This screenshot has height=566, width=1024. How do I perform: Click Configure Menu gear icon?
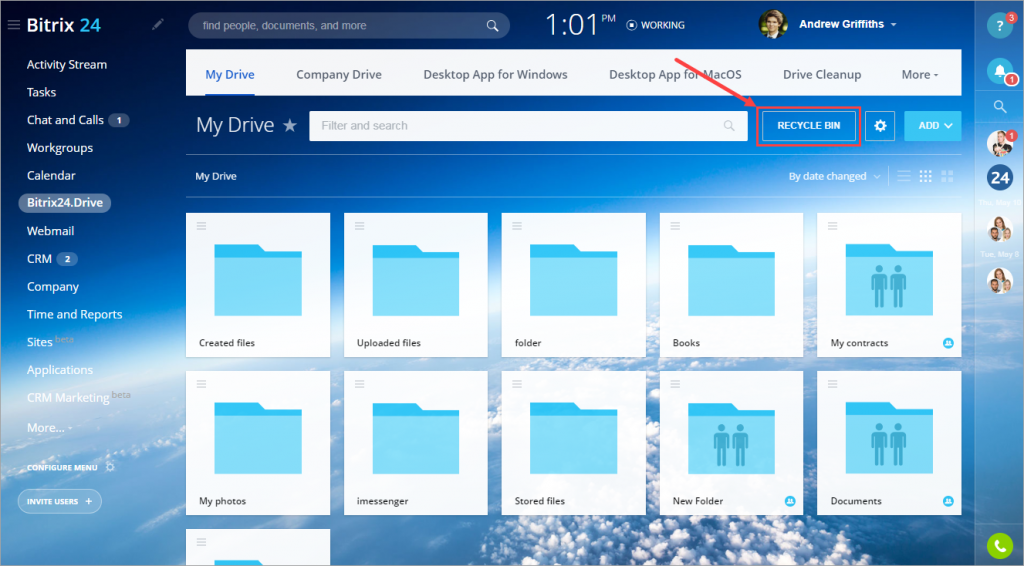pyautogui.click(x=110, y=467)
